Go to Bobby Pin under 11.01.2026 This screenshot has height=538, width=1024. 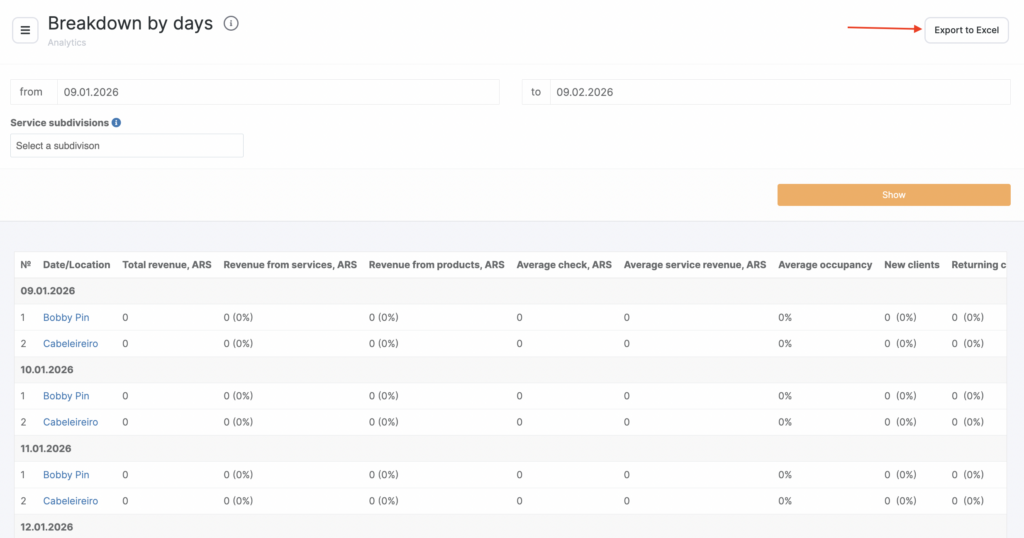coord(66,475)
